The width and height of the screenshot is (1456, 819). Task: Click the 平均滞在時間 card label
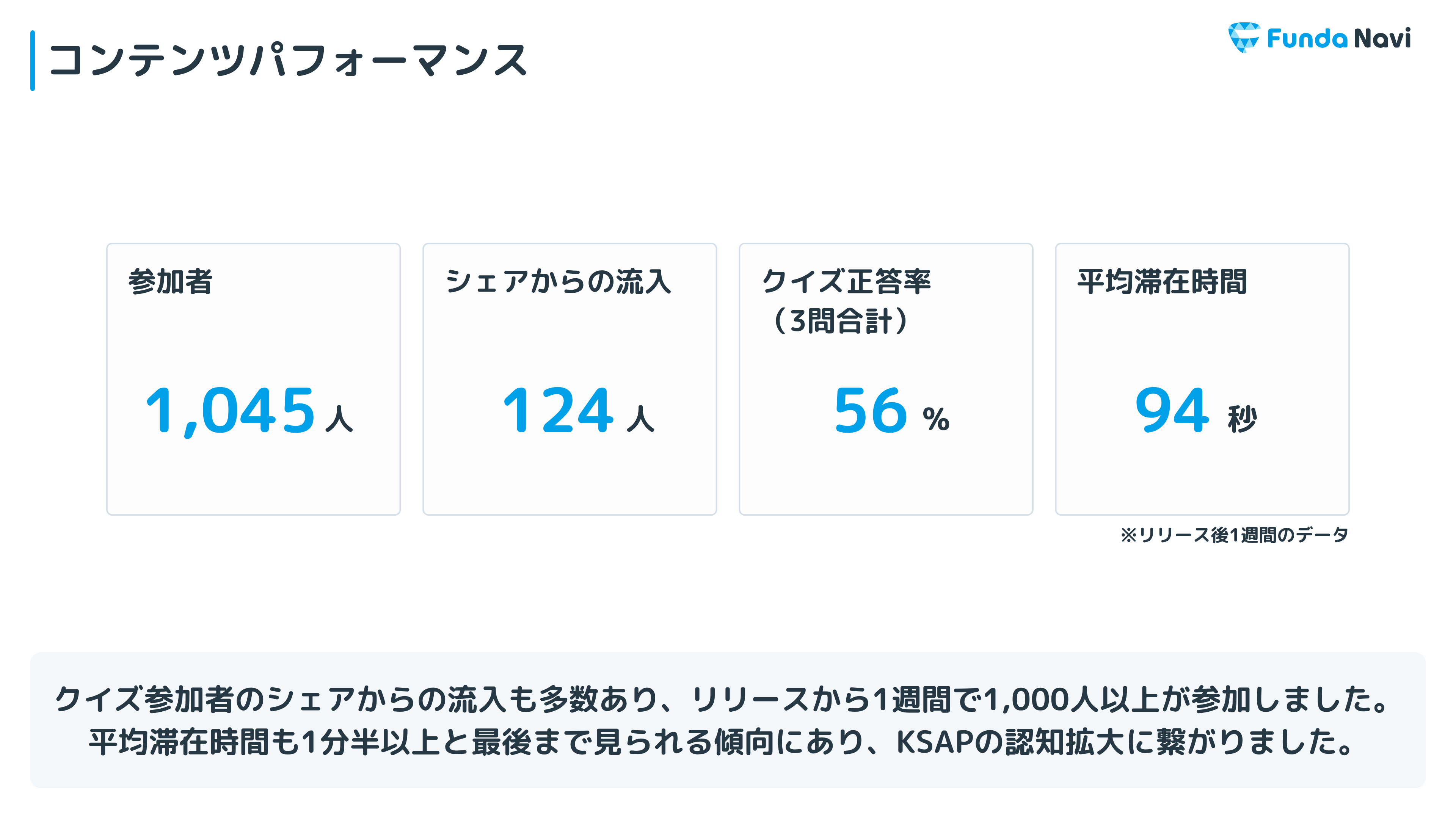1162,281
